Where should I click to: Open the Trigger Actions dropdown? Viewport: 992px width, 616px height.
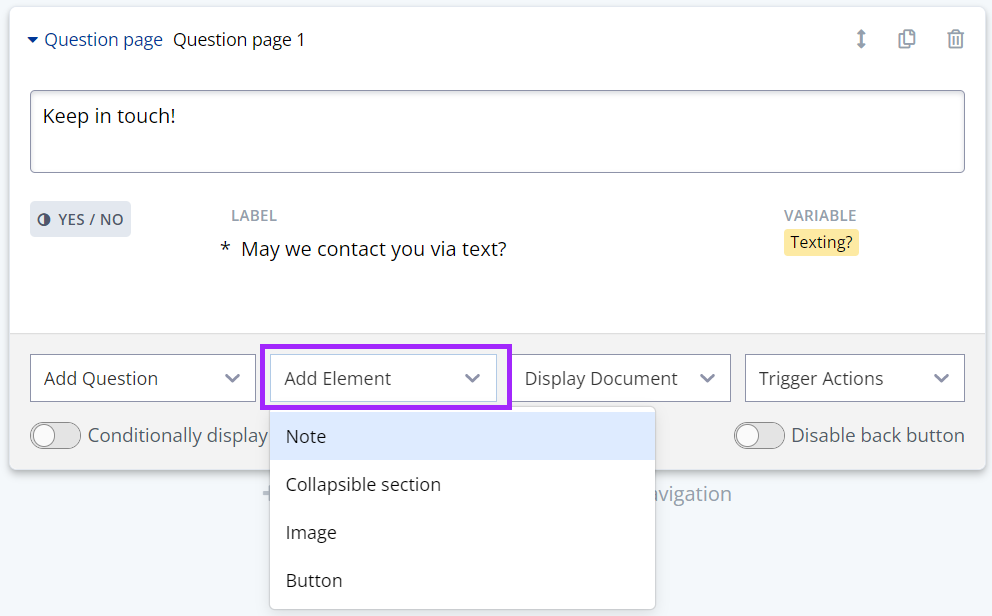click(x=854, y=378)
